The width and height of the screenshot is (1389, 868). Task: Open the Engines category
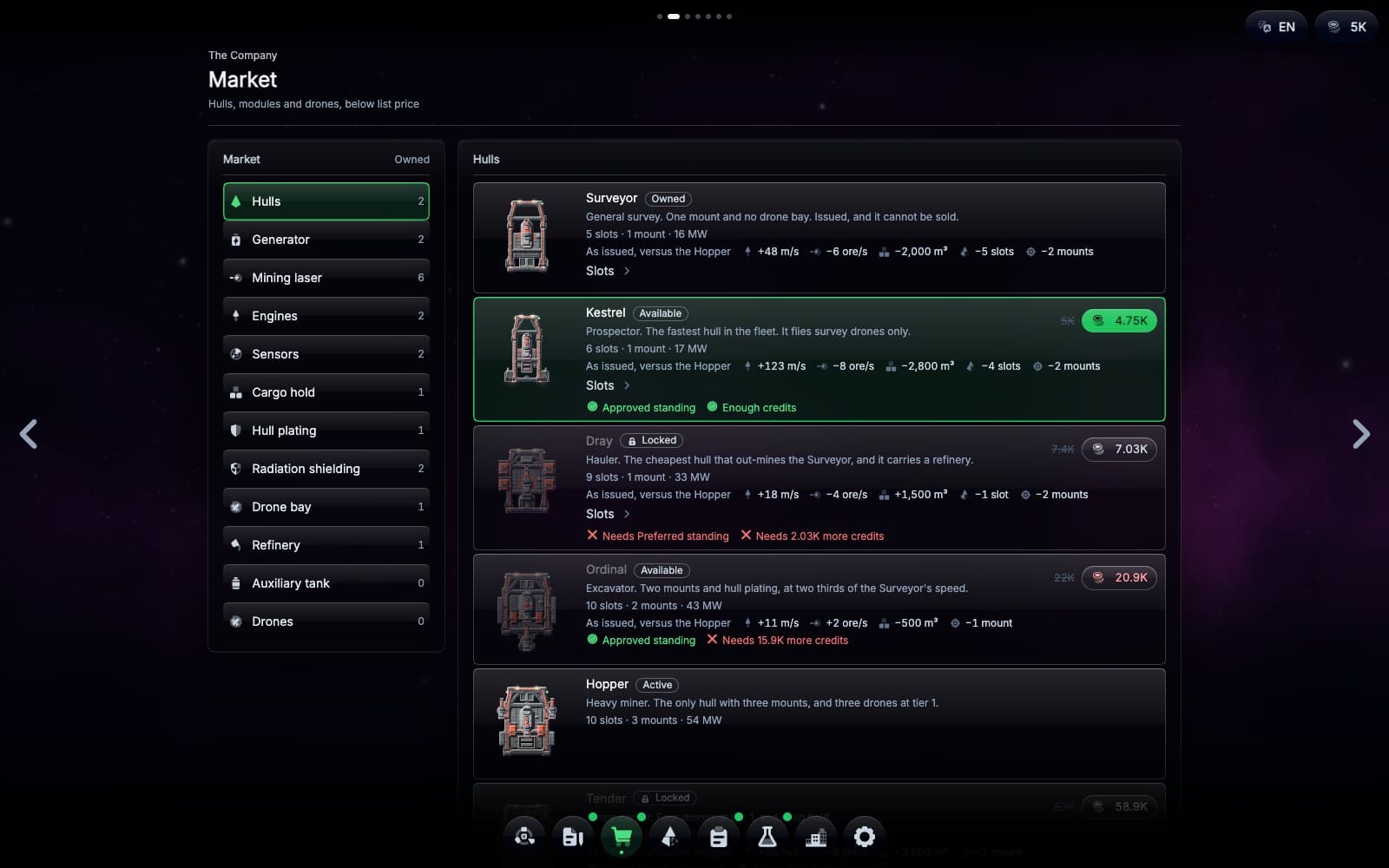326,316
